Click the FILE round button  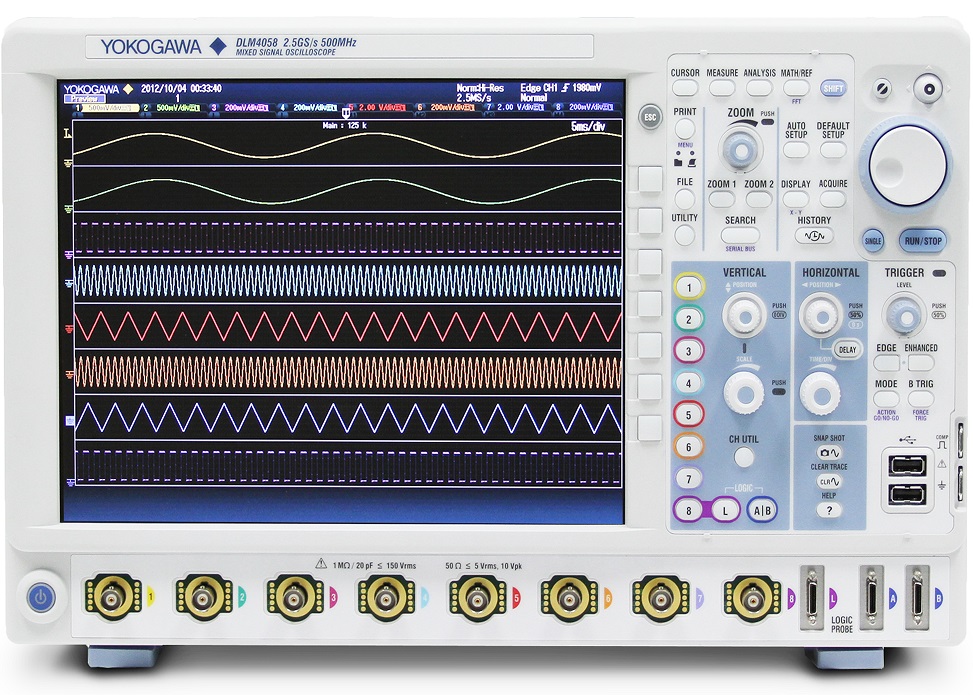(x=684, y=199)
